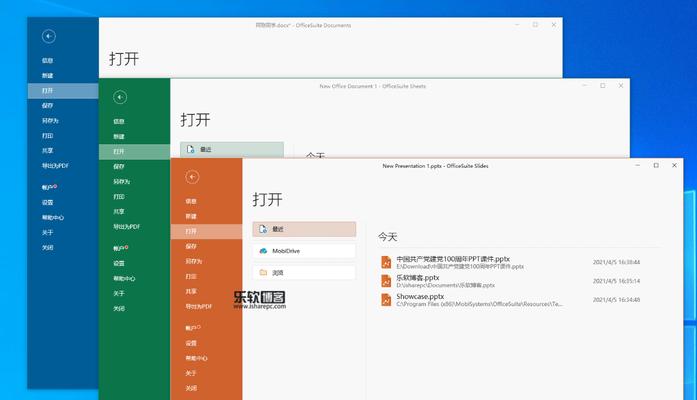Click the browse folder icon in Slides
The width and height of the screenshot is (697, 400).
click(263, 272)
